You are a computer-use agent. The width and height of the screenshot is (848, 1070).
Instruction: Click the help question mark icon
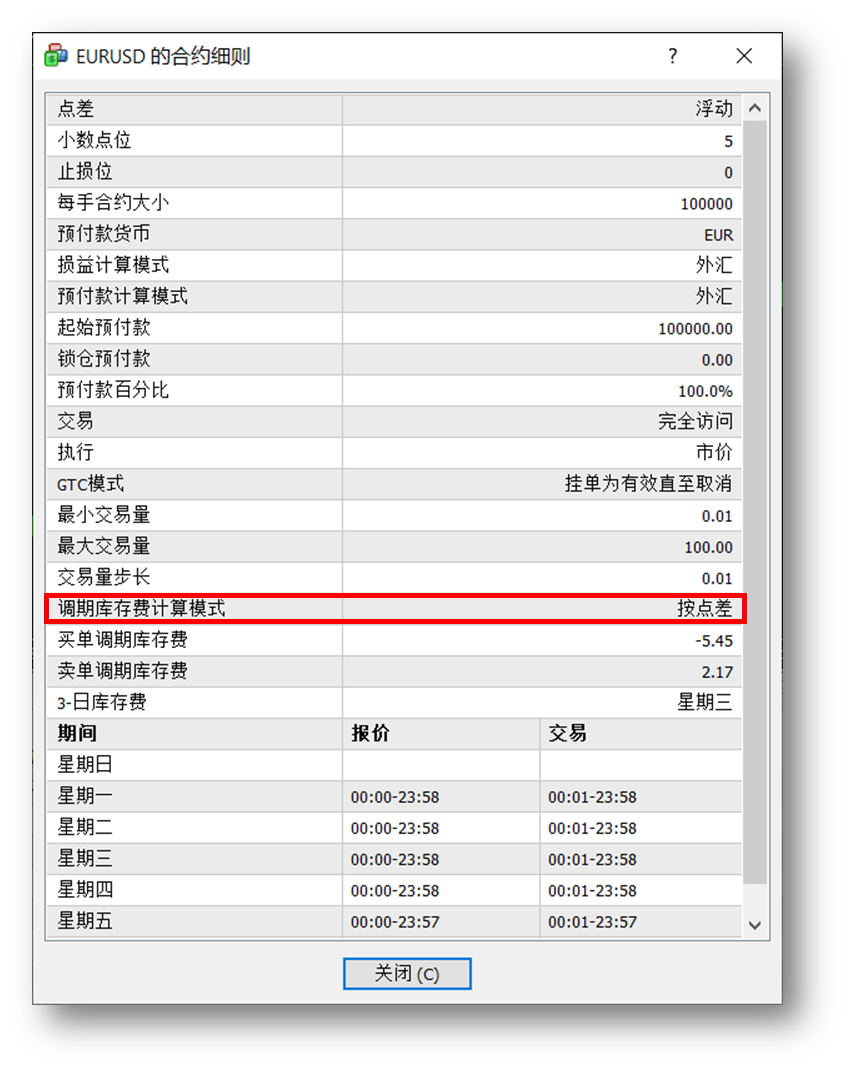point(673,57)
